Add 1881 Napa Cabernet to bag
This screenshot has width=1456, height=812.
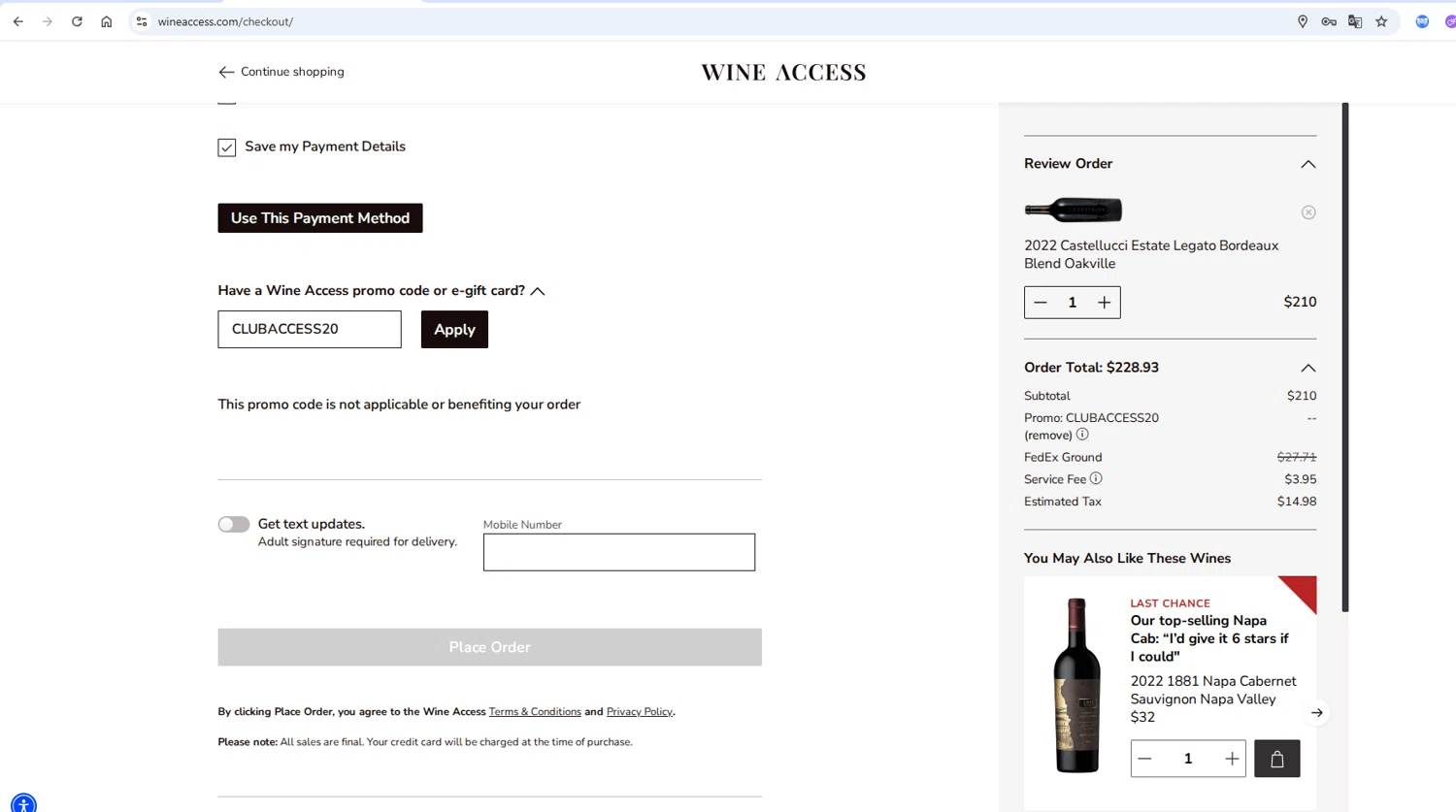click(x=1276, y=759)
